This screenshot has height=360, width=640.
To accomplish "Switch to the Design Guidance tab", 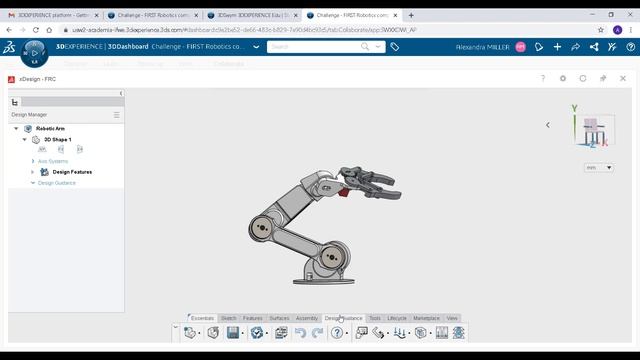I will coord(343,318).
